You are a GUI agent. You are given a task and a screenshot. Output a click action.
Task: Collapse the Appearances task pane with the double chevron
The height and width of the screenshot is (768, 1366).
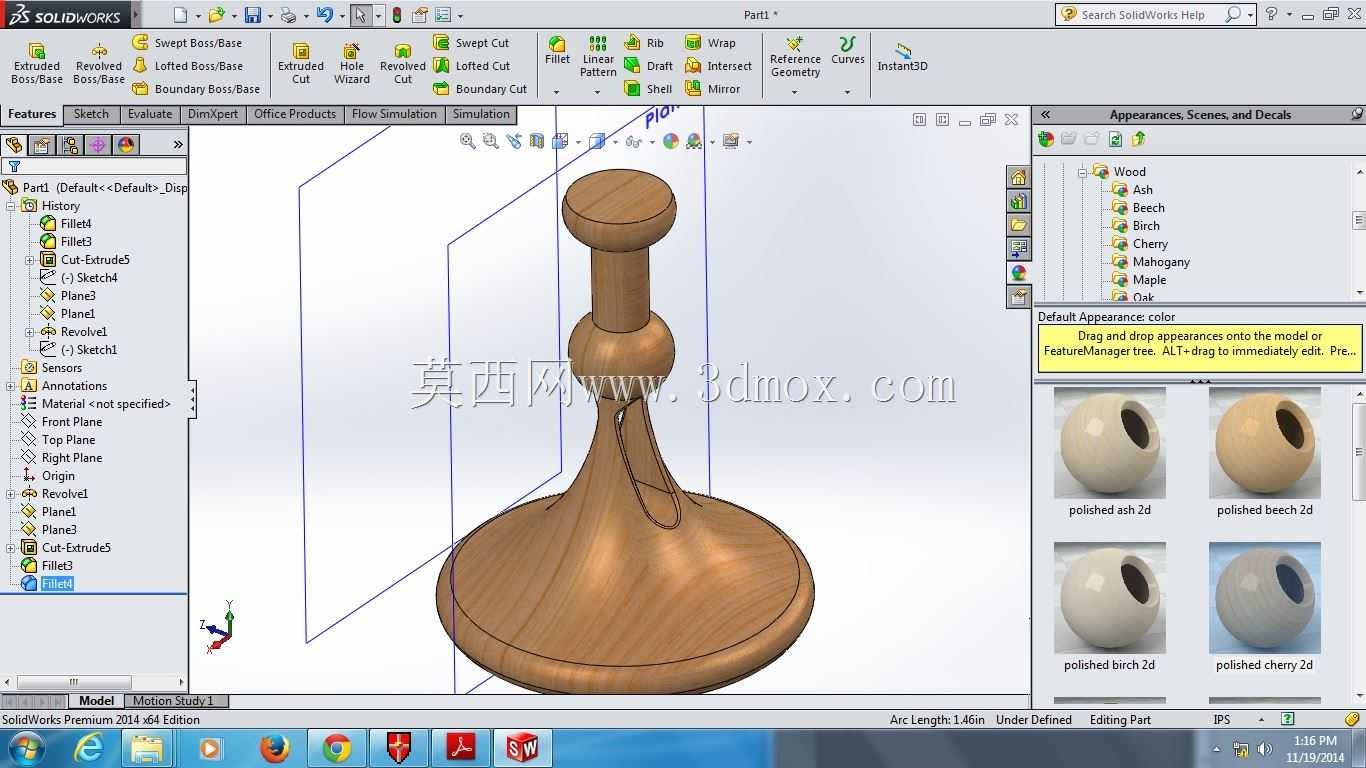pos(1045,114)
